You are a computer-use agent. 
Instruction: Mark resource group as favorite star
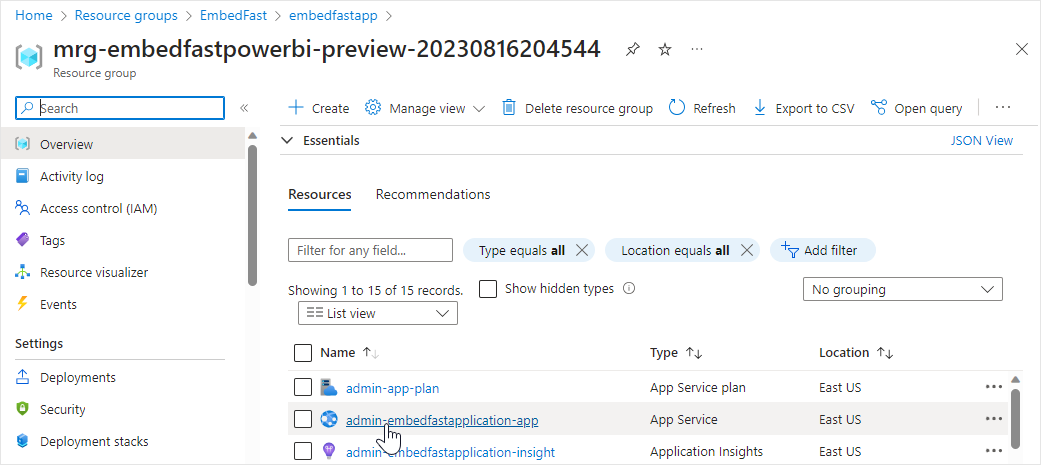(x=665, y=49)
